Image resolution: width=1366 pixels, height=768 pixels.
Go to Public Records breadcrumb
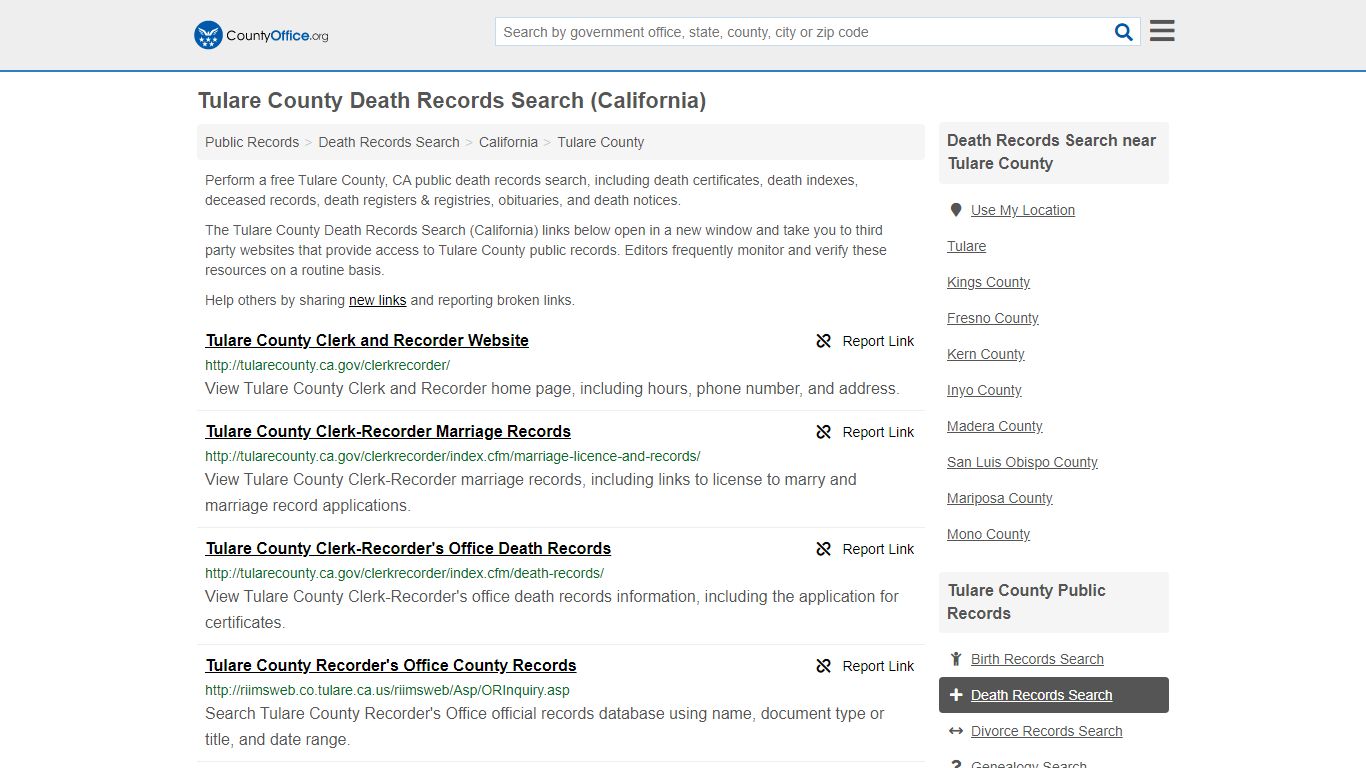(252, 142)
